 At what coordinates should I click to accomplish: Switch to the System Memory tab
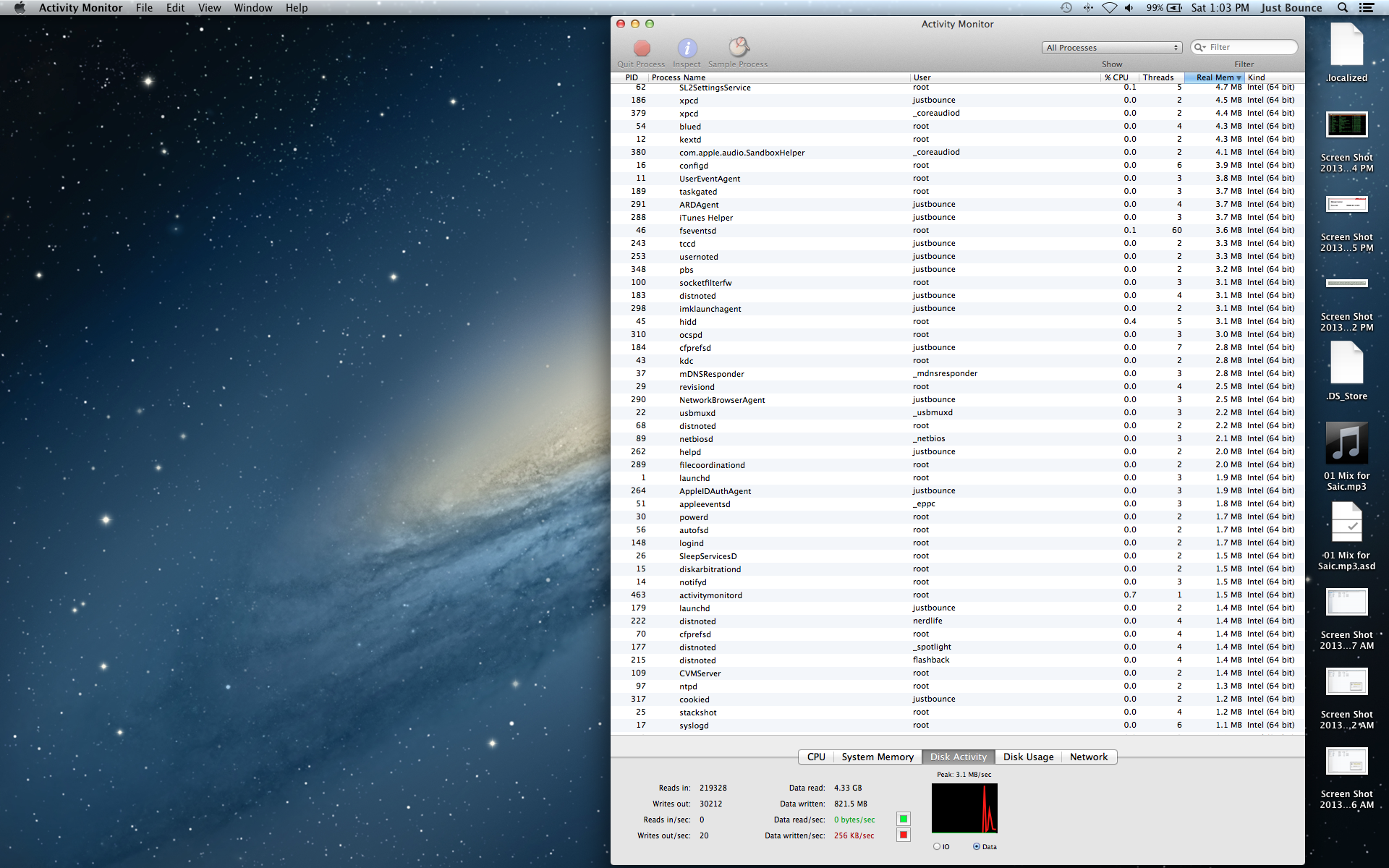pos(877,757)
